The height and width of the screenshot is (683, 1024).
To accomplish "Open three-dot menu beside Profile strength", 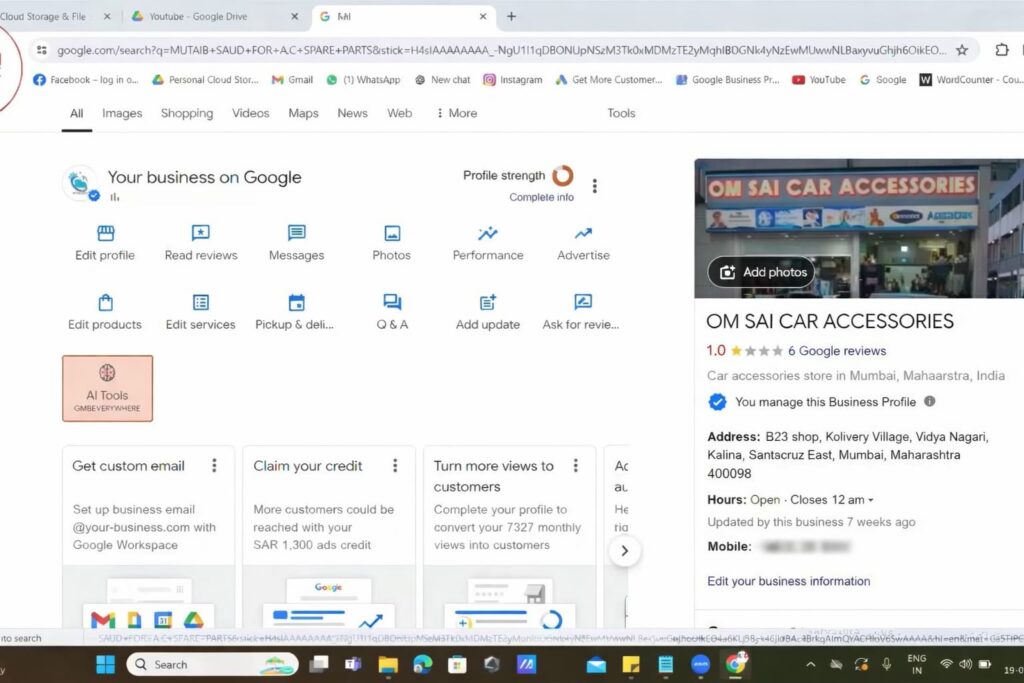I will [595, 186].
